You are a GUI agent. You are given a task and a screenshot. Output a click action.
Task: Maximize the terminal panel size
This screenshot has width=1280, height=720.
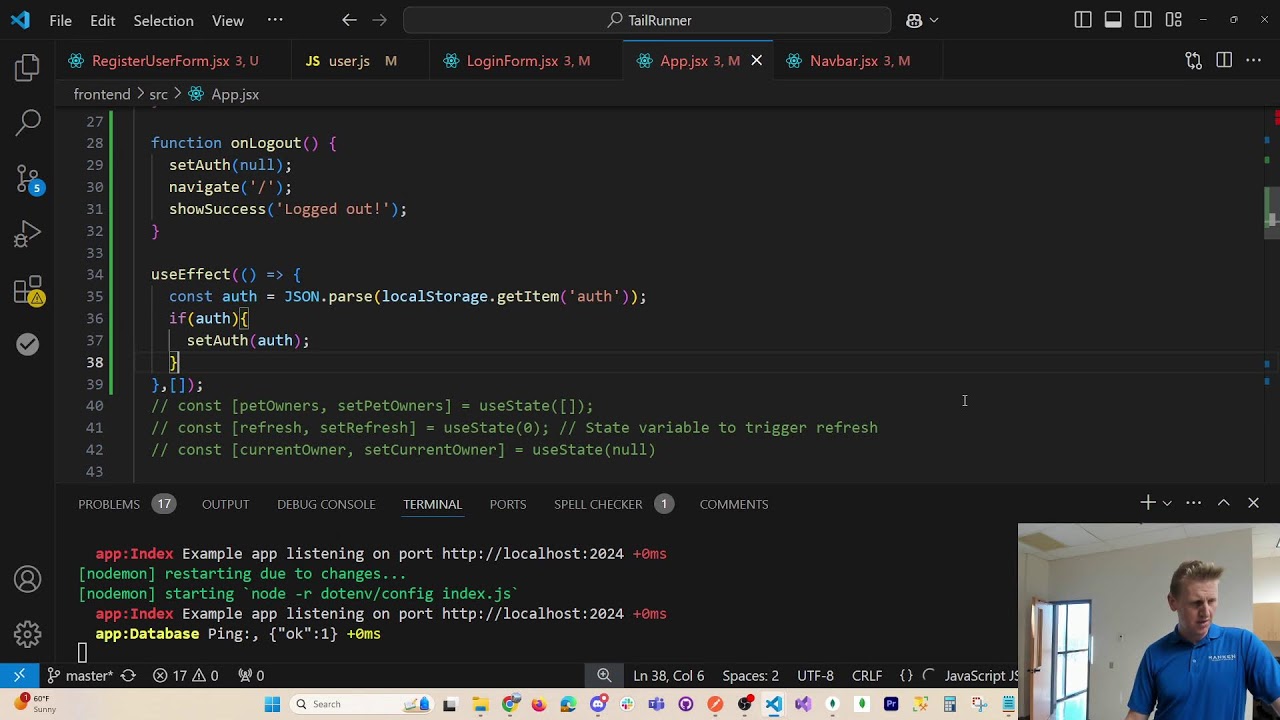1223,503
